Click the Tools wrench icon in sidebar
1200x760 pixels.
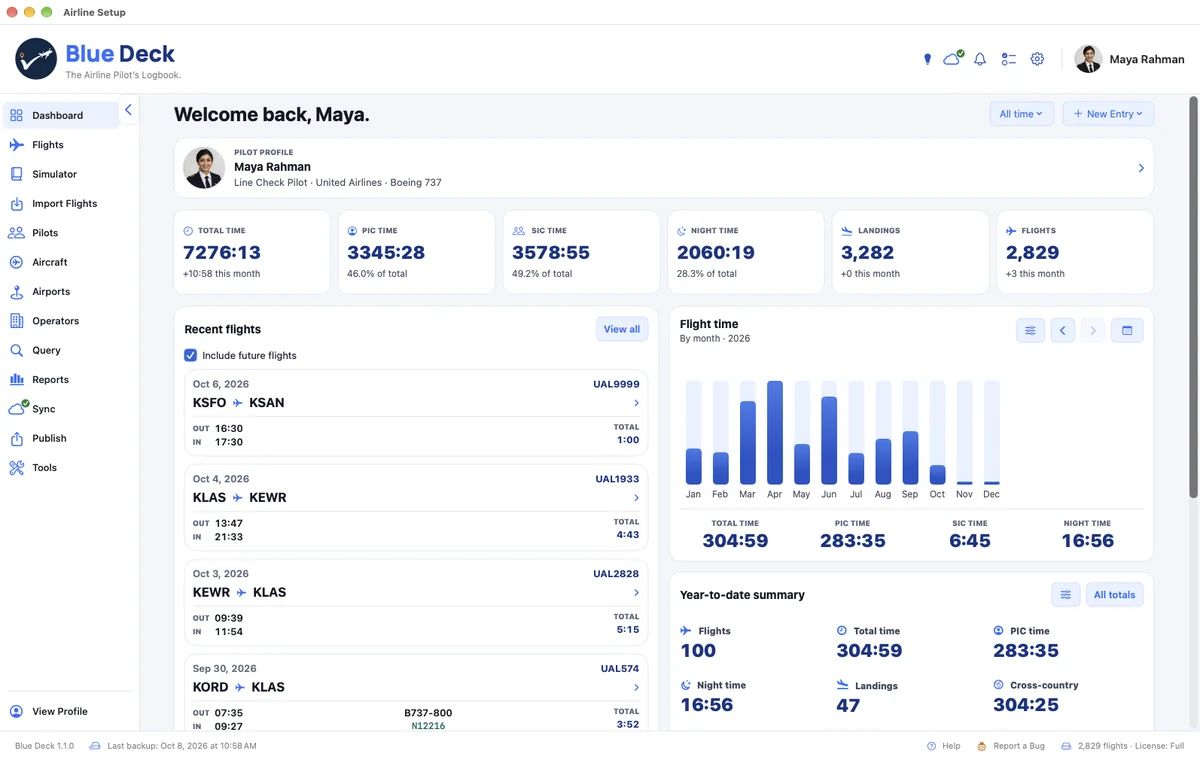click(x=16, y=468)
